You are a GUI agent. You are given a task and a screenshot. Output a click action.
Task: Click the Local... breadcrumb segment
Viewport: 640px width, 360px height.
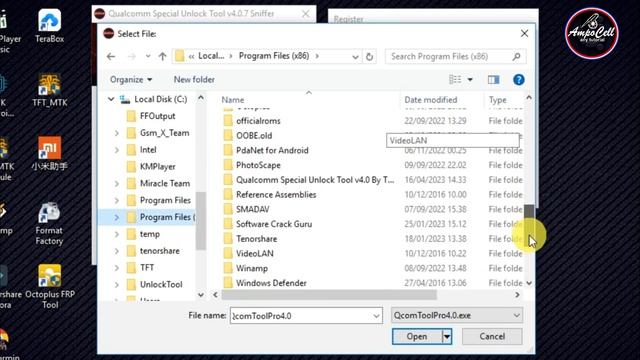pos(211,56)
